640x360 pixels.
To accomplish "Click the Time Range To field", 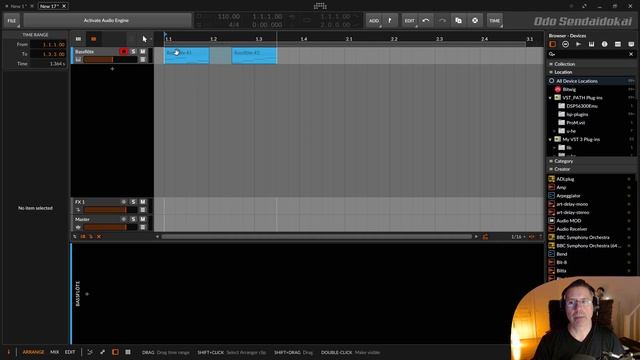I will tap(48, 54).
